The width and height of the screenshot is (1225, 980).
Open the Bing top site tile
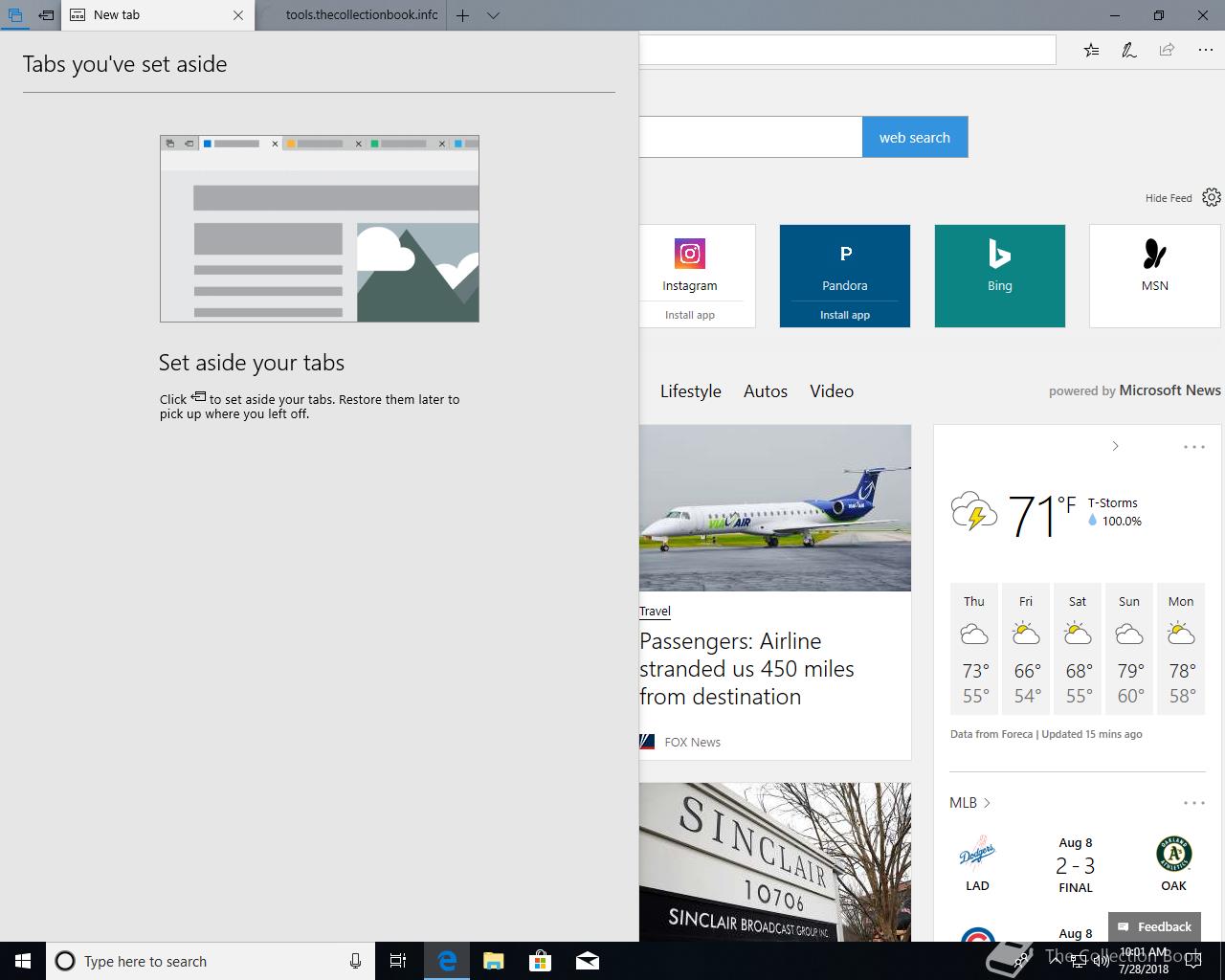tap(1000, 276)
